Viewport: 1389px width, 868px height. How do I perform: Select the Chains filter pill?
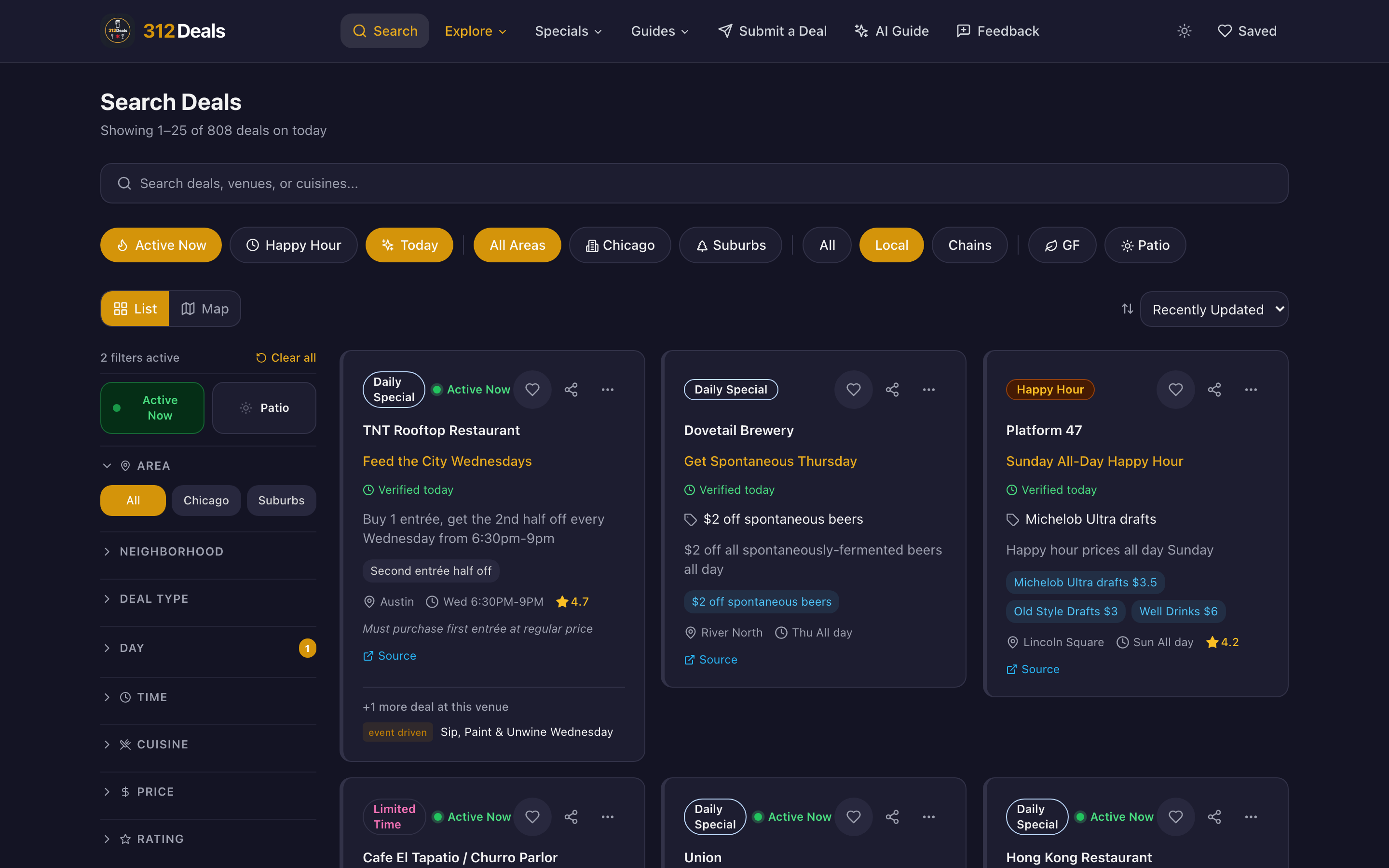coord(969,245)
